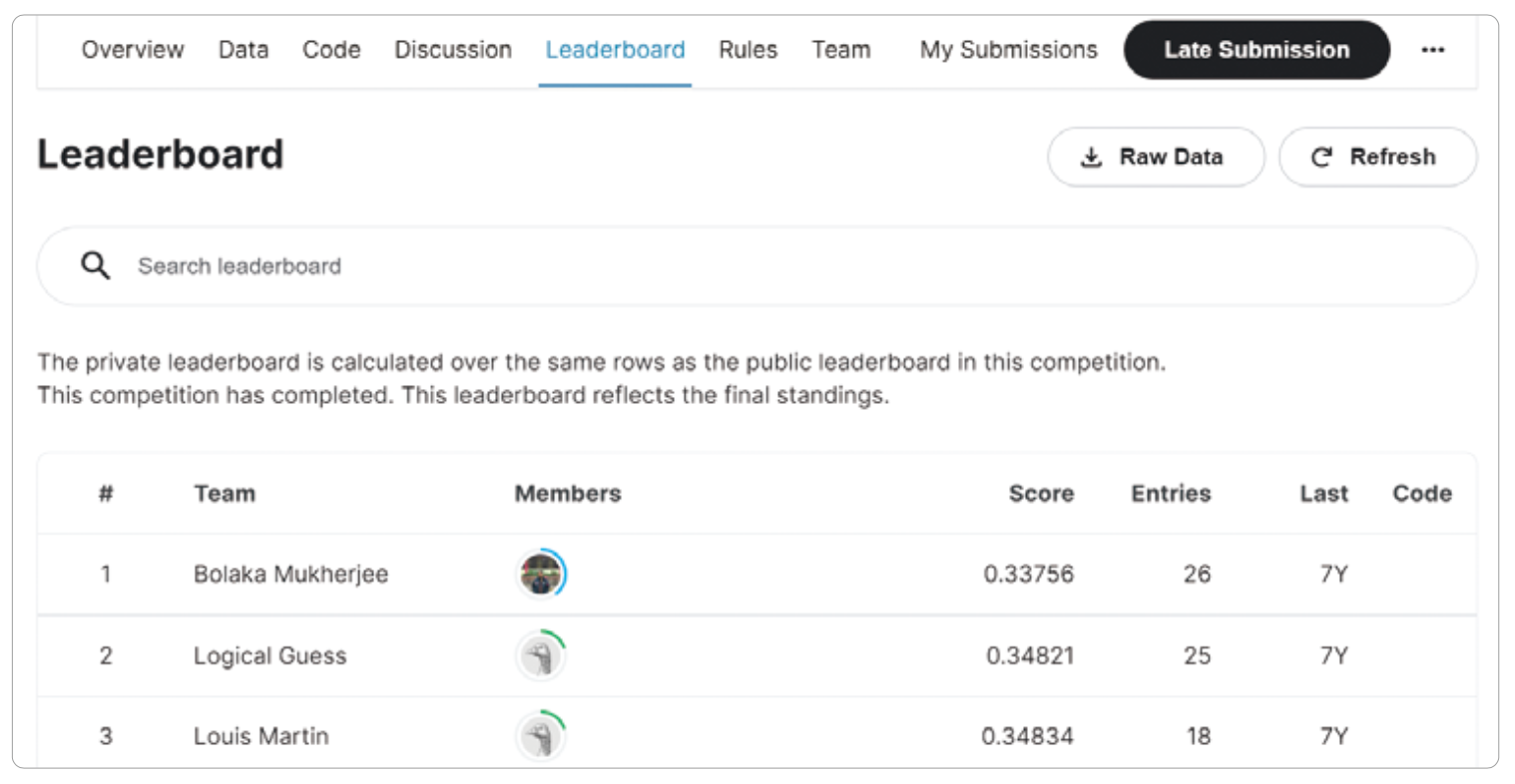Viewport: 1515px width, 784px height.
Task: Switch to the Overview tab
Action: pos(133,50)
